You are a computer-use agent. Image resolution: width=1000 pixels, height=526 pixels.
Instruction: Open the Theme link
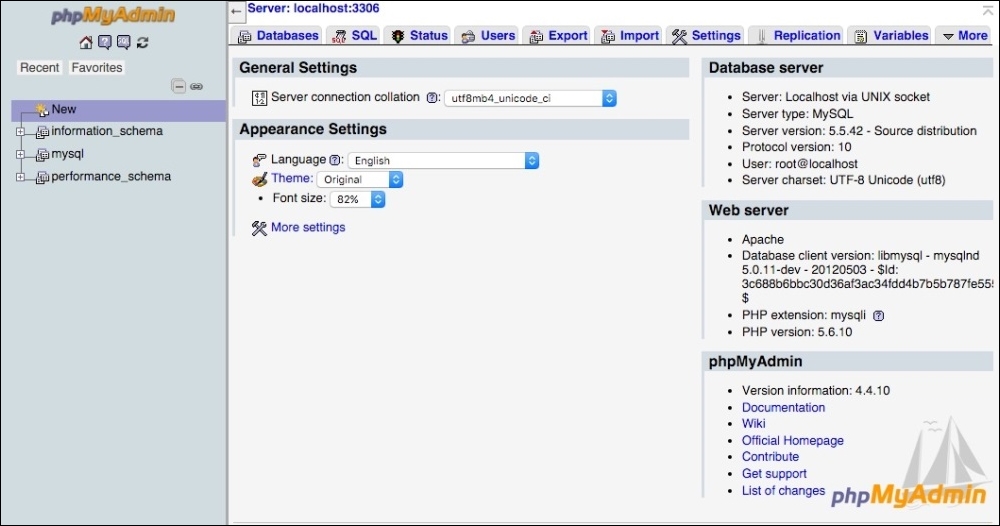coord(292,179)
